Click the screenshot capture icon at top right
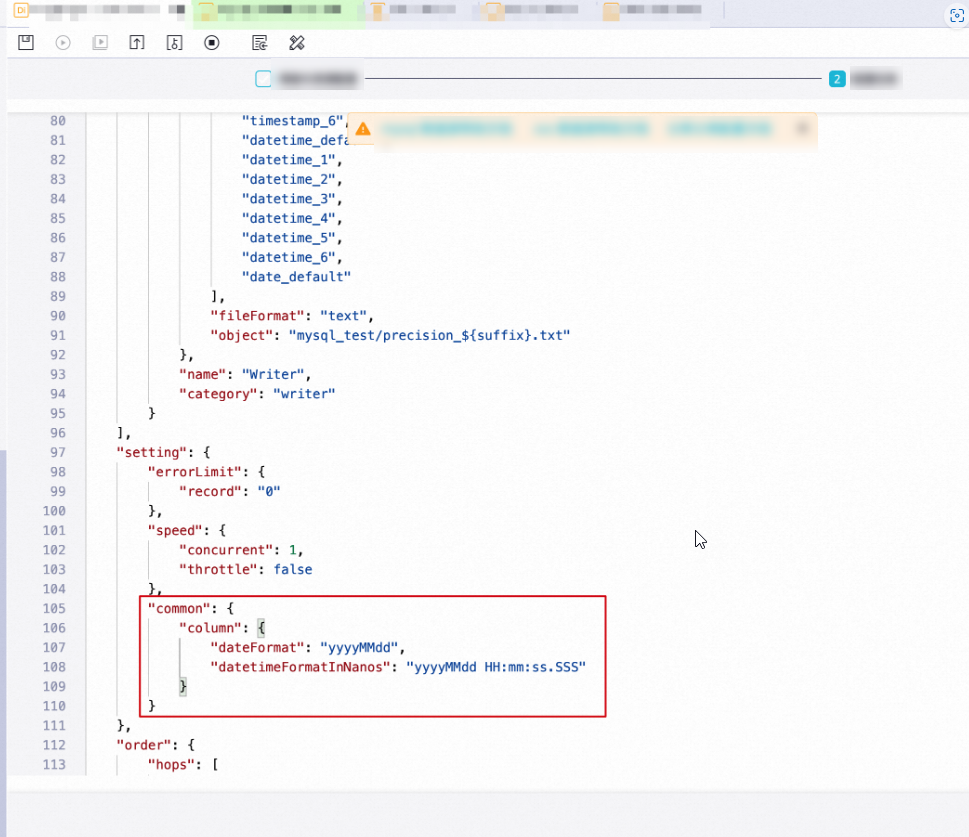 coord(957,15)
